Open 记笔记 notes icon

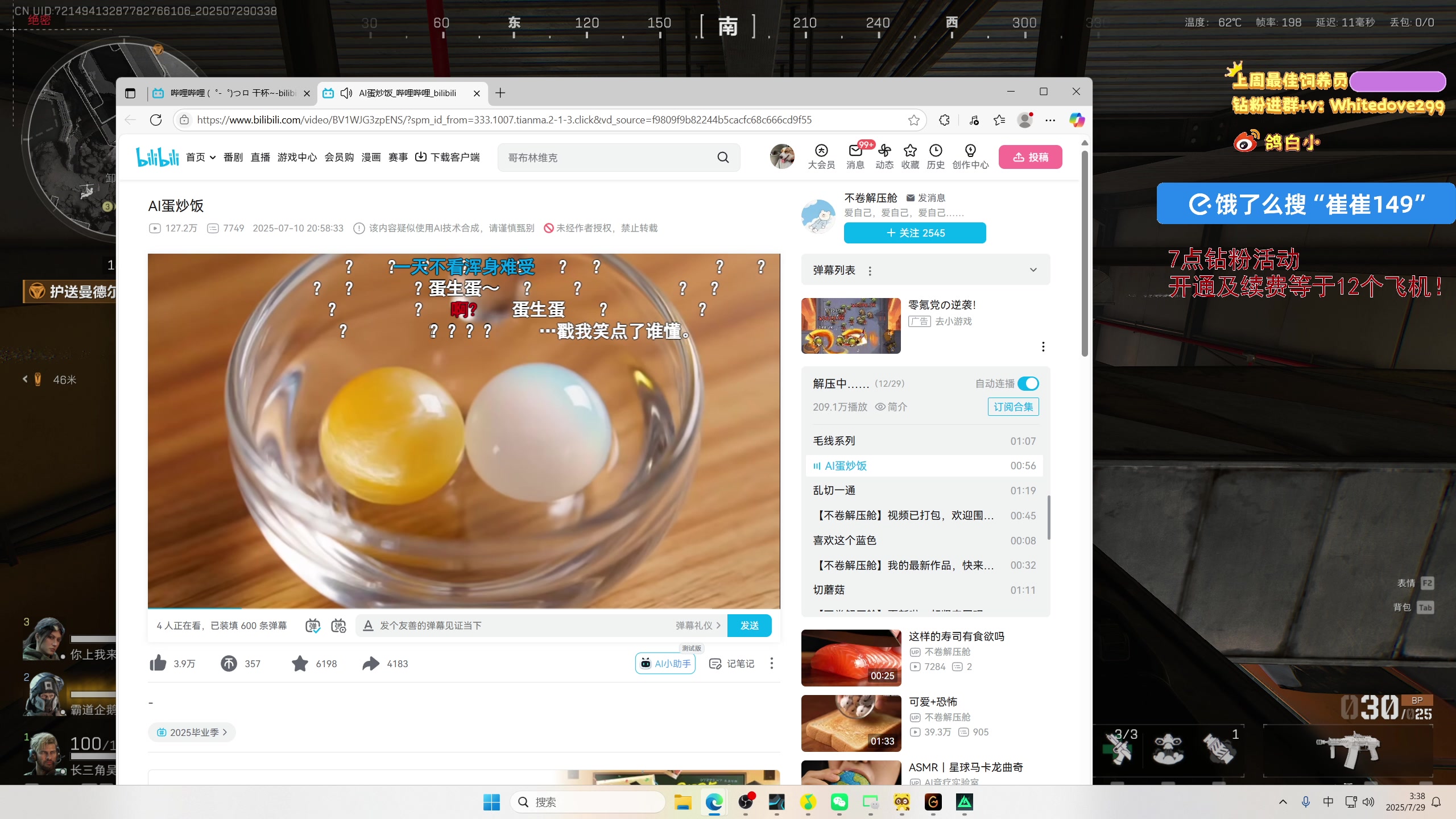click(x=731, y=664)
